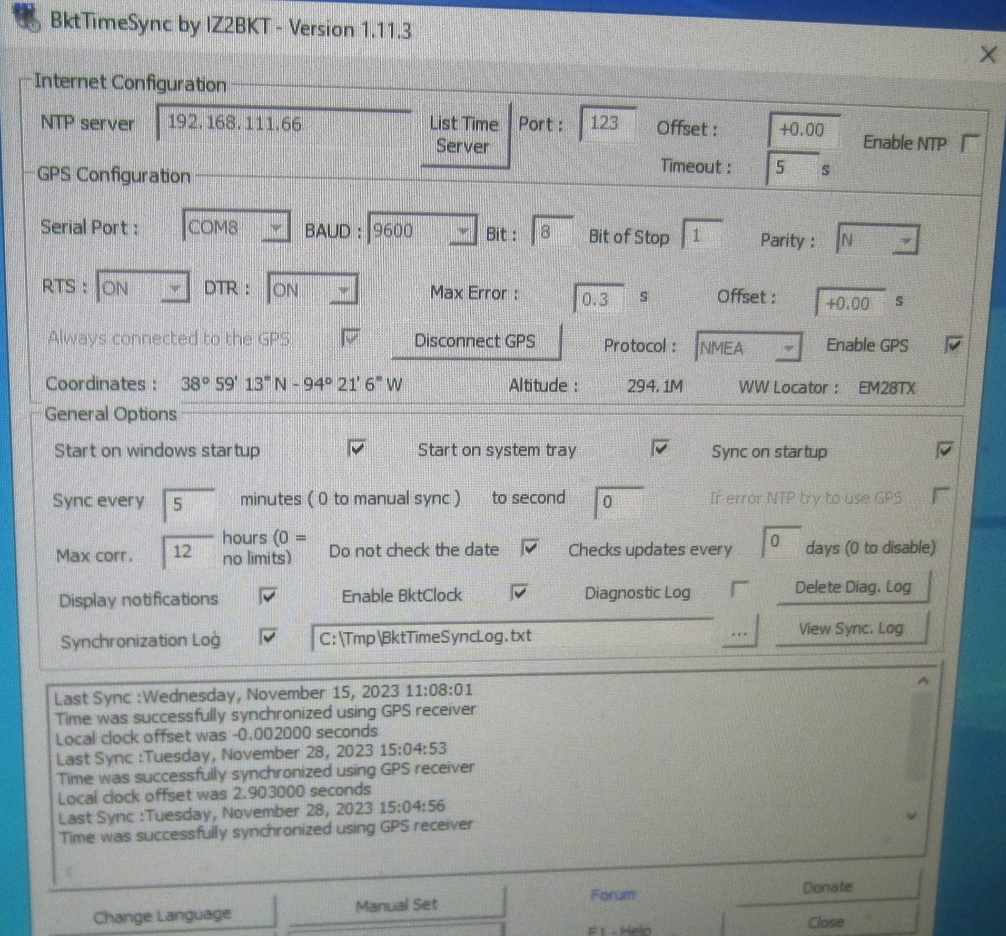
Task: Click the List Time Server button
Action: [464, 135]
